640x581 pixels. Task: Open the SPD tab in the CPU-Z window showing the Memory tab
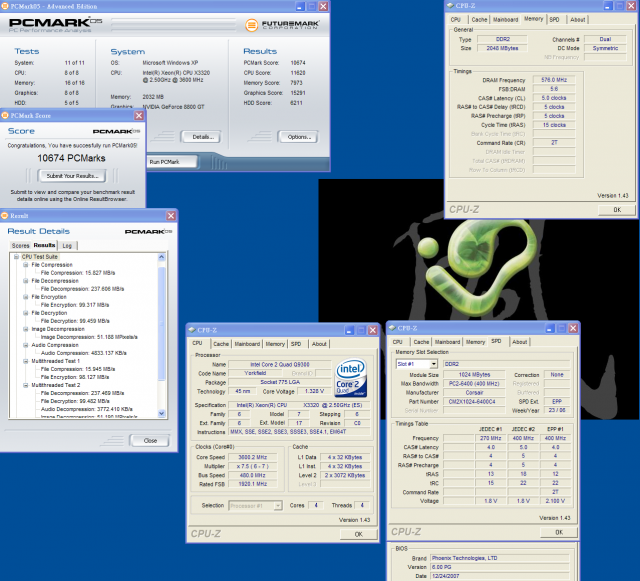tap(554, 20)
